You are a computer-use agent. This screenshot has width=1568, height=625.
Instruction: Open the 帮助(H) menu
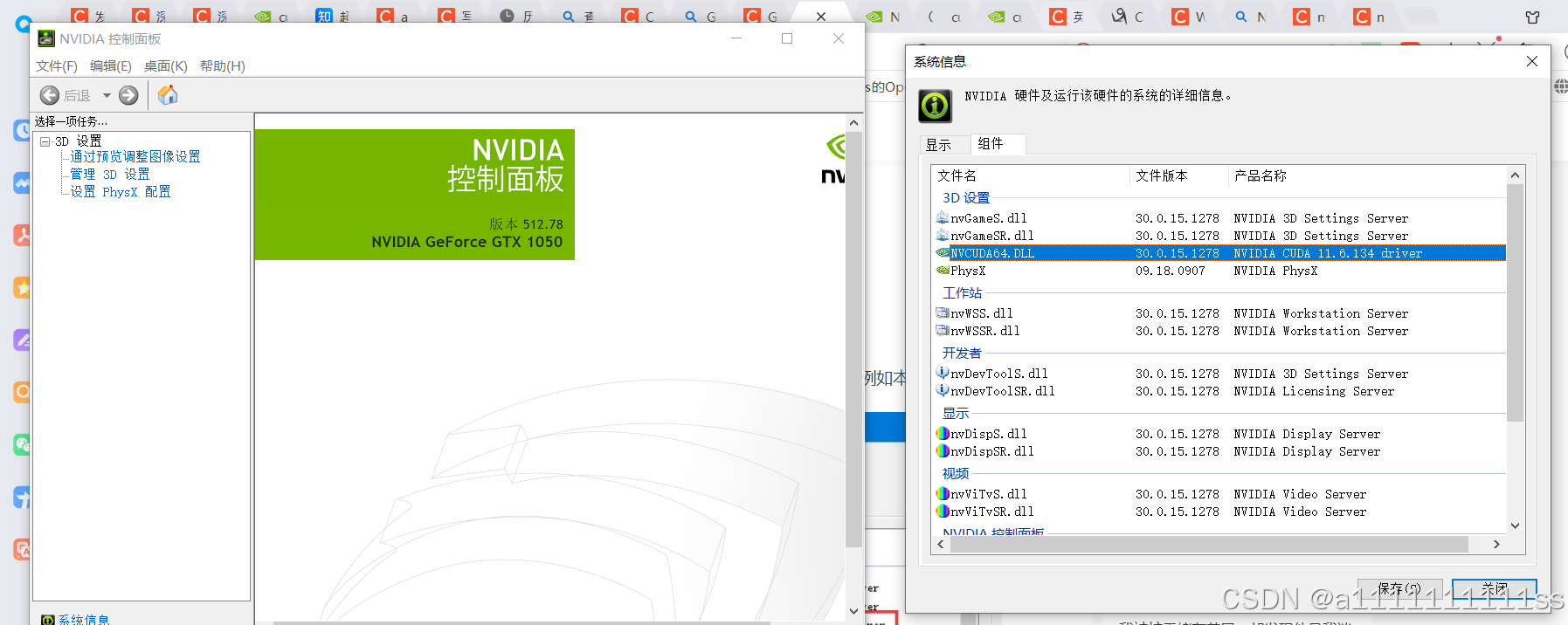(x=223, y=66)
